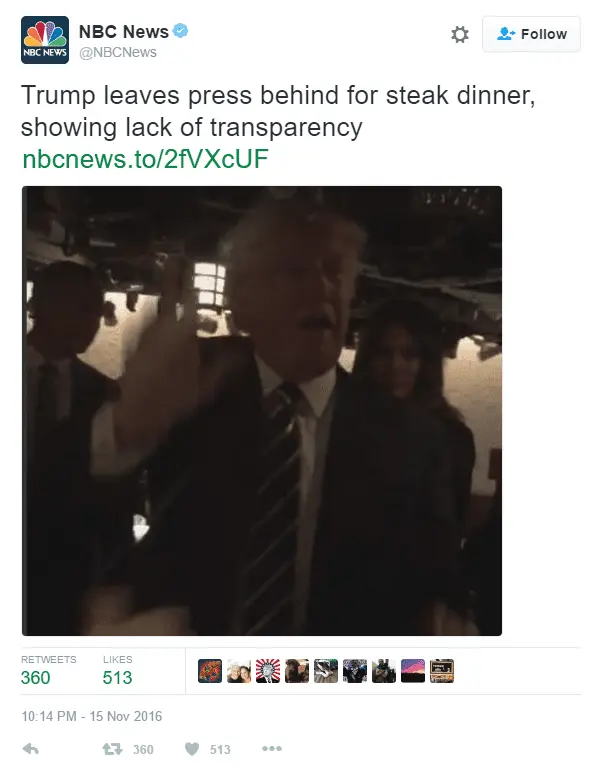Click the two-person photo liker avatar
This screenshot has height=774, width=598.
coord(239,671)
